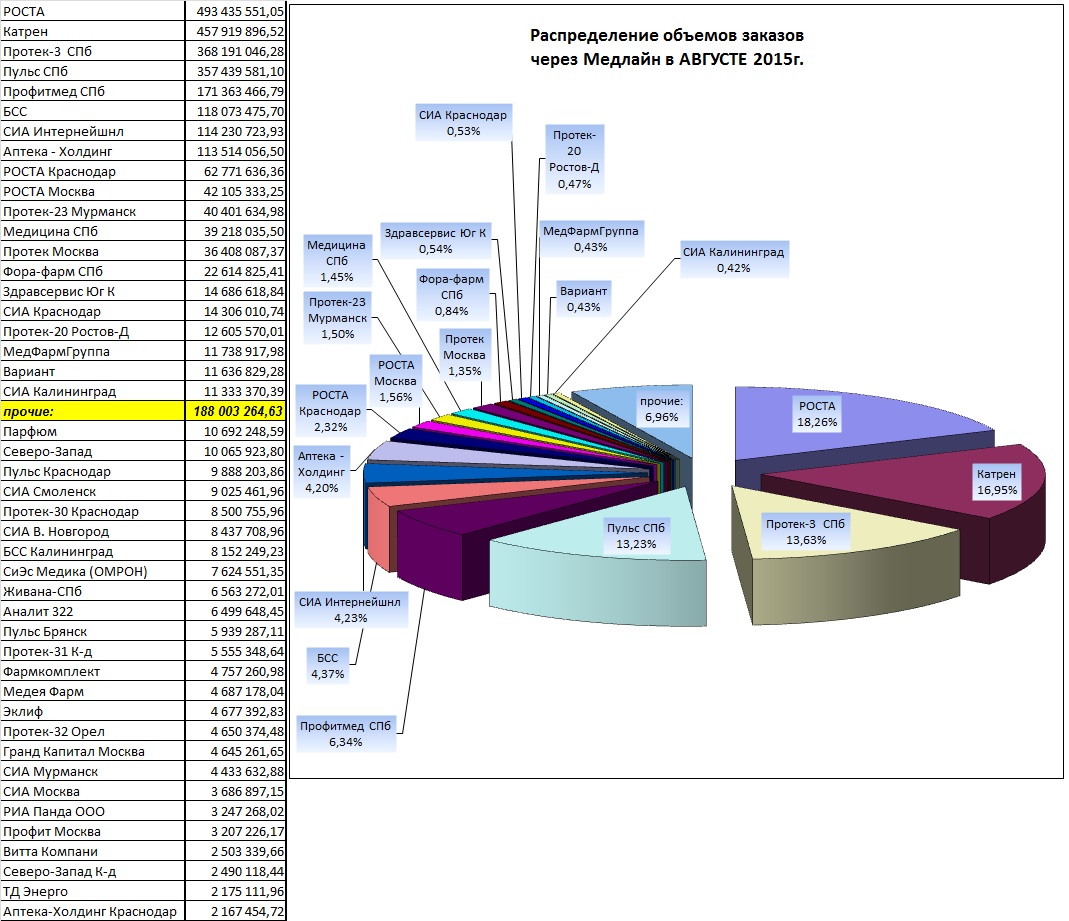Select the cell 'СиЭс Медика (ОМРОН)'
1069x921 pixels.
[93, 571]
